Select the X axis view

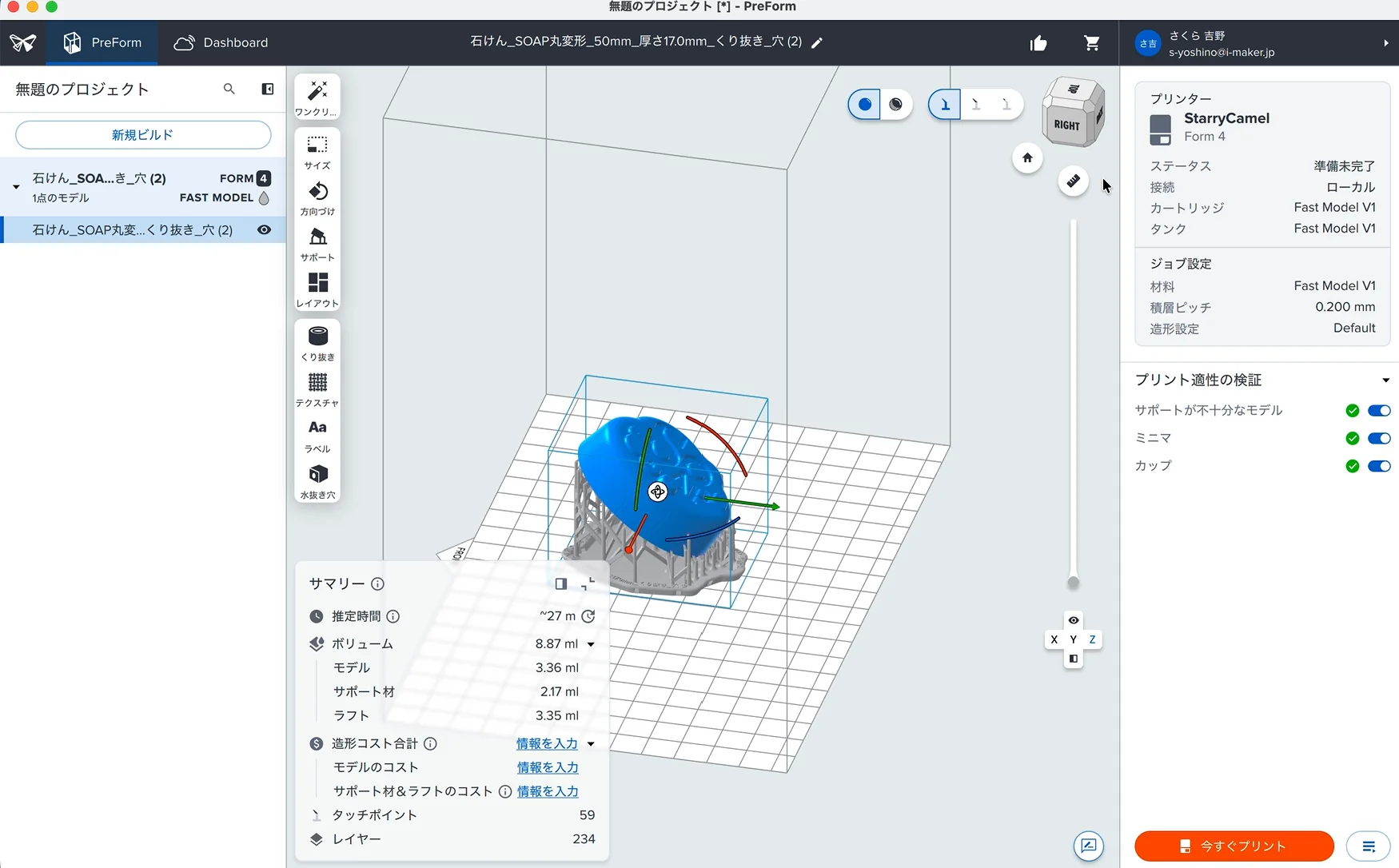(x=1054, y=639)
